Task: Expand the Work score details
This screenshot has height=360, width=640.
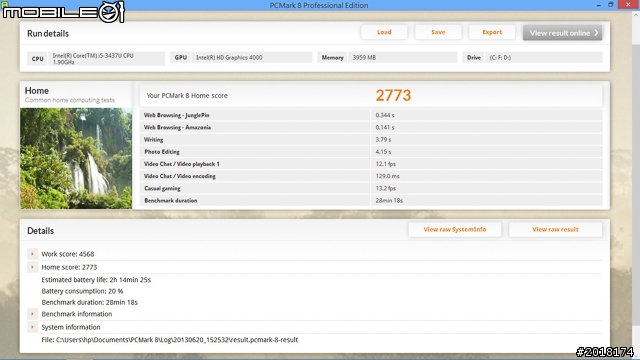Action: [32, 254]
